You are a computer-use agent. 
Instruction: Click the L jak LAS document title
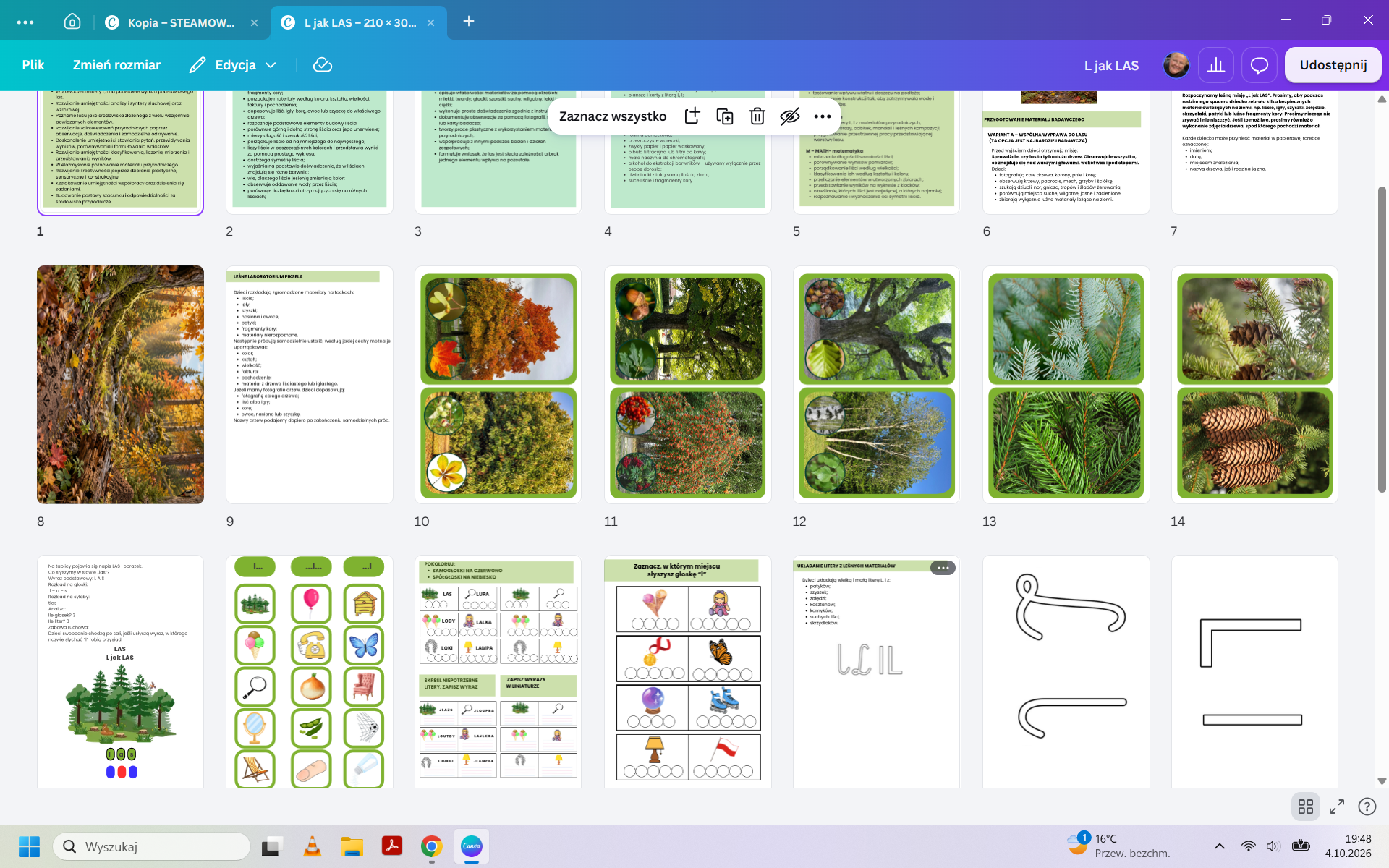[1111, 66]
